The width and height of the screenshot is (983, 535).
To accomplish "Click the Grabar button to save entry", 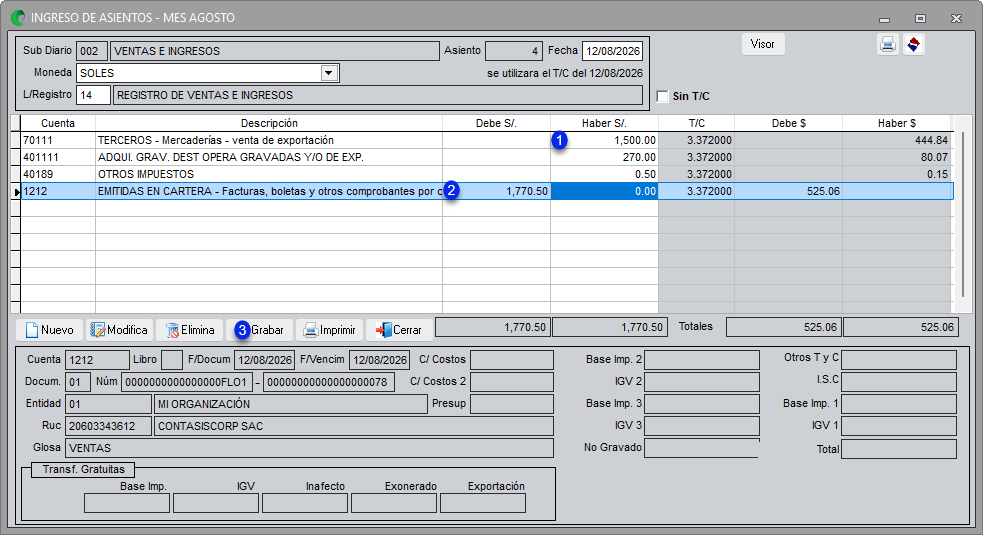I will tap(261, 330).
